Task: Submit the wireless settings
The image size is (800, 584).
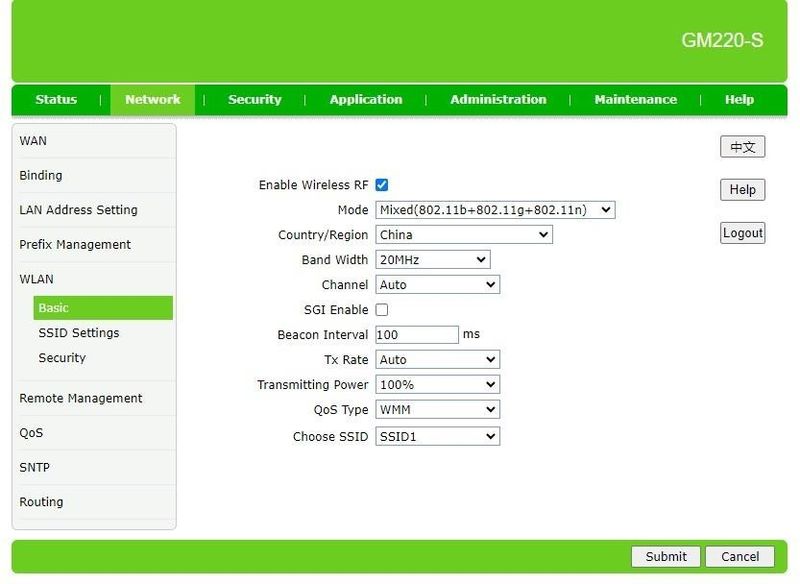Action: pos(665,557)
